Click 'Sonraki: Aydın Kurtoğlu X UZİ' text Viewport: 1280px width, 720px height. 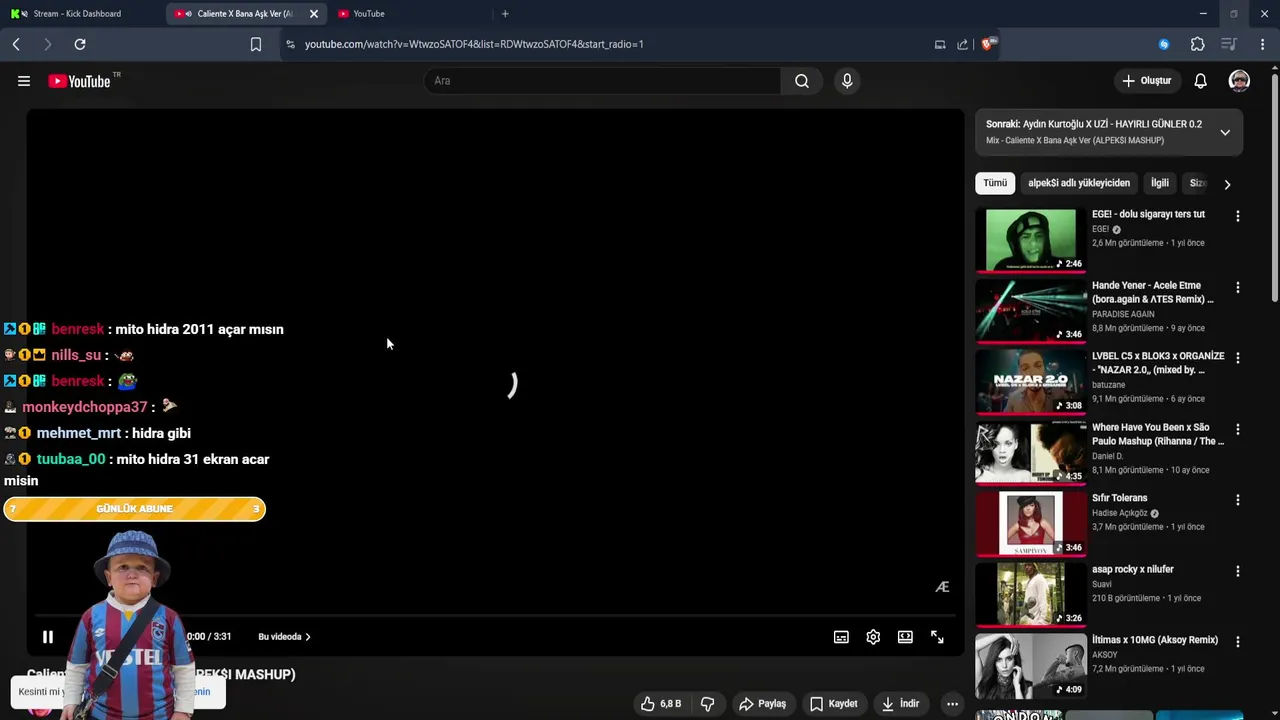tap(1094, 124)
